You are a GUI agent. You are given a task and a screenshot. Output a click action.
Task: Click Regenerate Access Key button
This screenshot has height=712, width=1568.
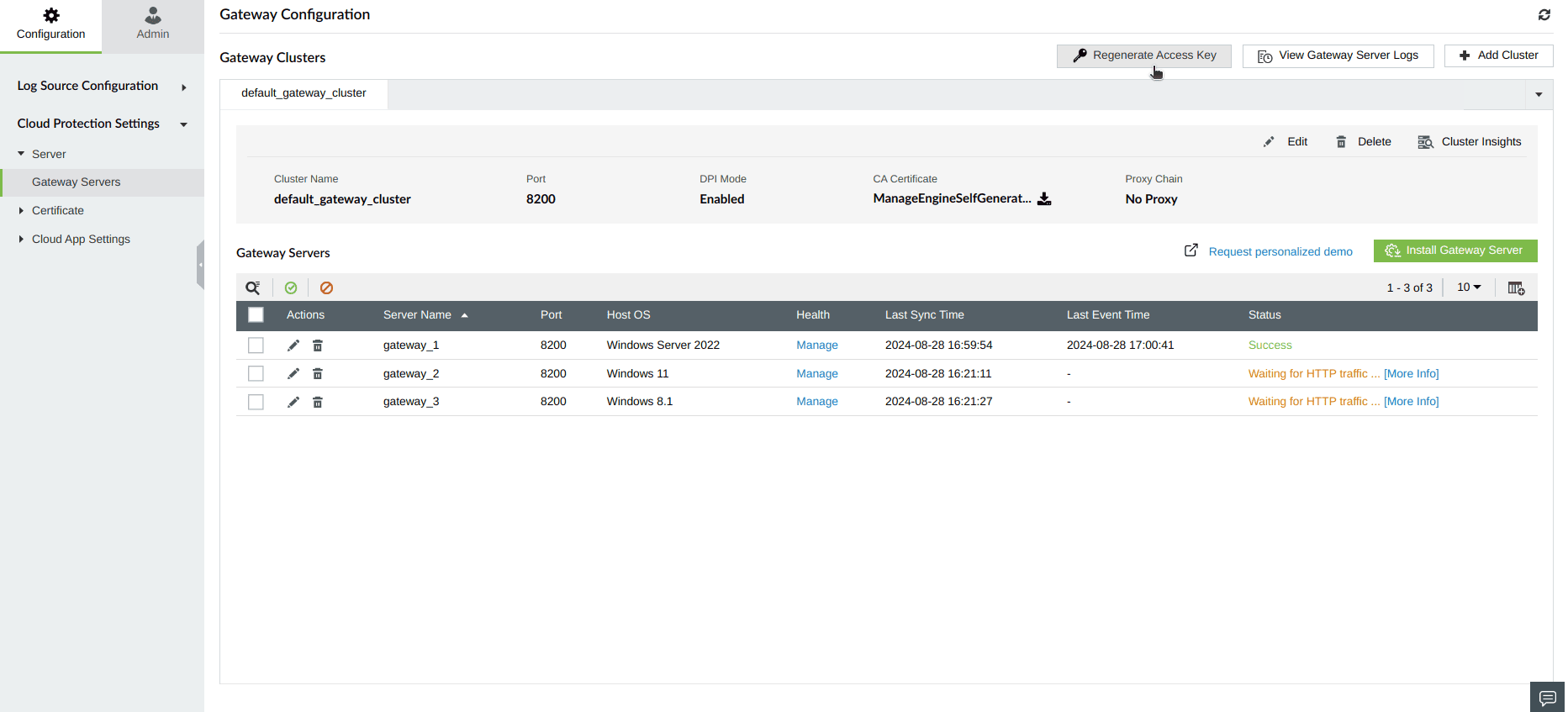(1143, 55)
